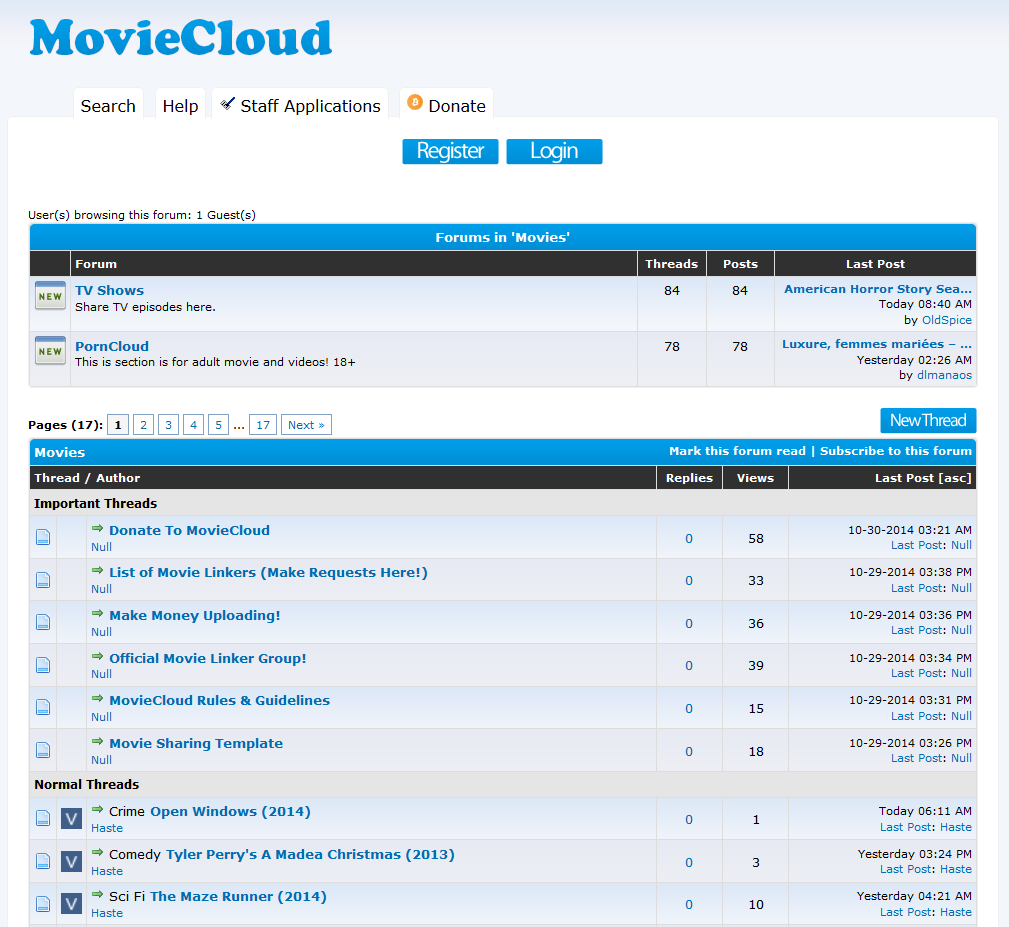Click the V prefix icon for Open Windows thread
1009x927 pixels.
click(x=71, y=819)
